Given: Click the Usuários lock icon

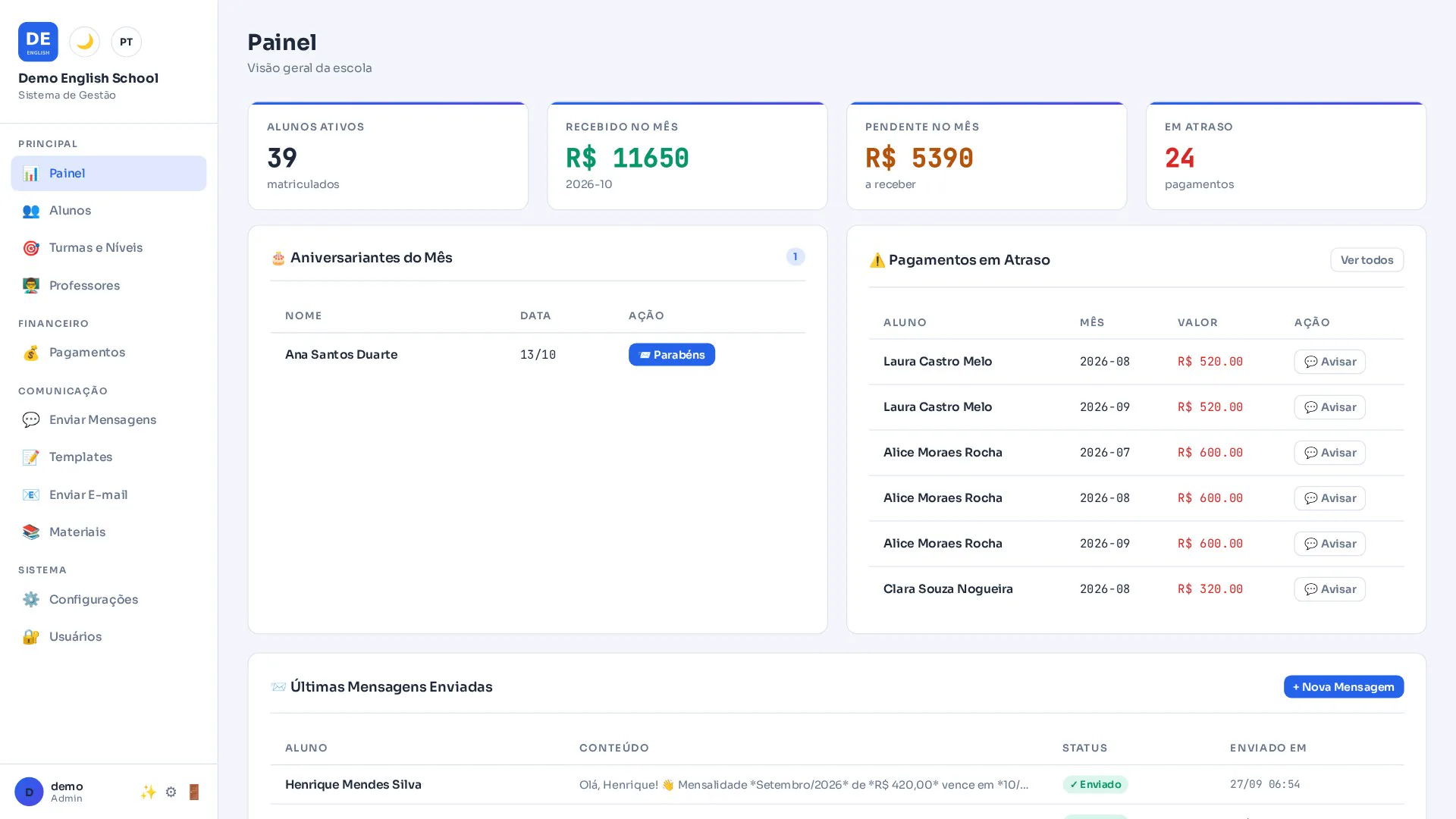Looking at the screenshot, I should (x=30, y=637).
